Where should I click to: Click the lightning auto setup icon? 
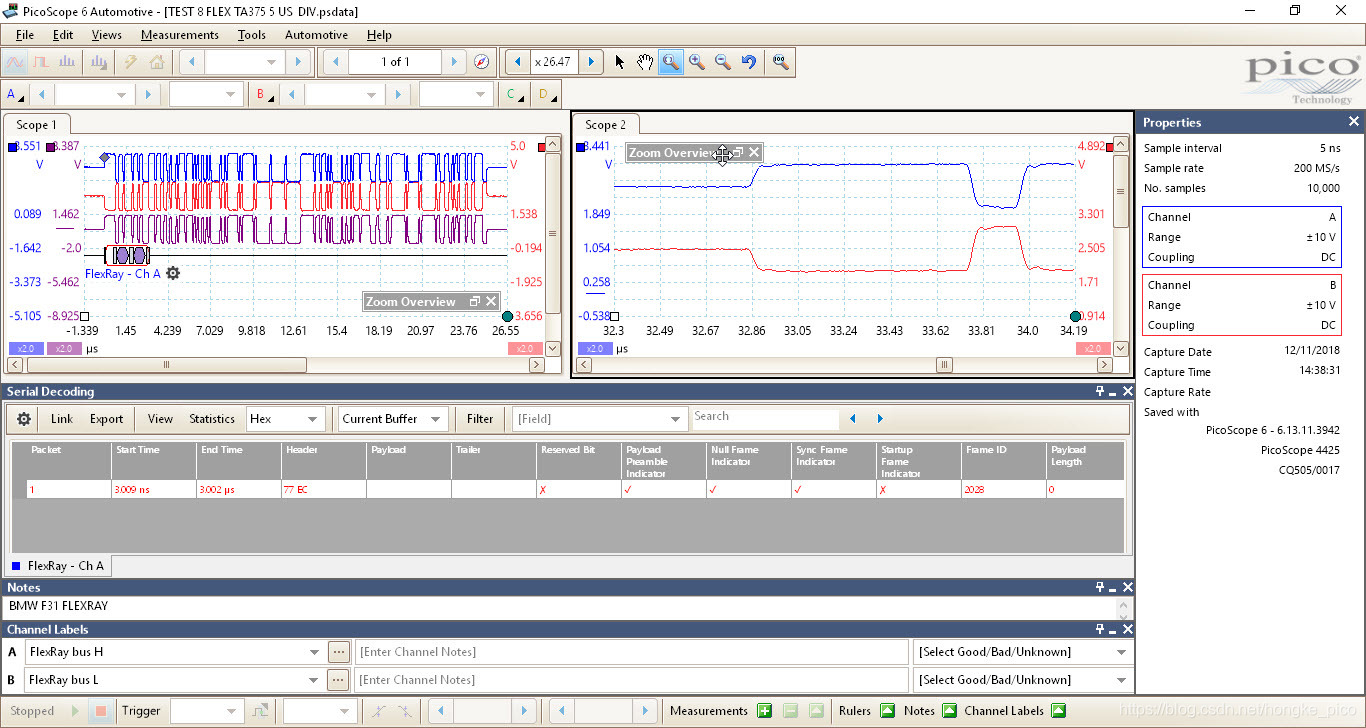130,62
